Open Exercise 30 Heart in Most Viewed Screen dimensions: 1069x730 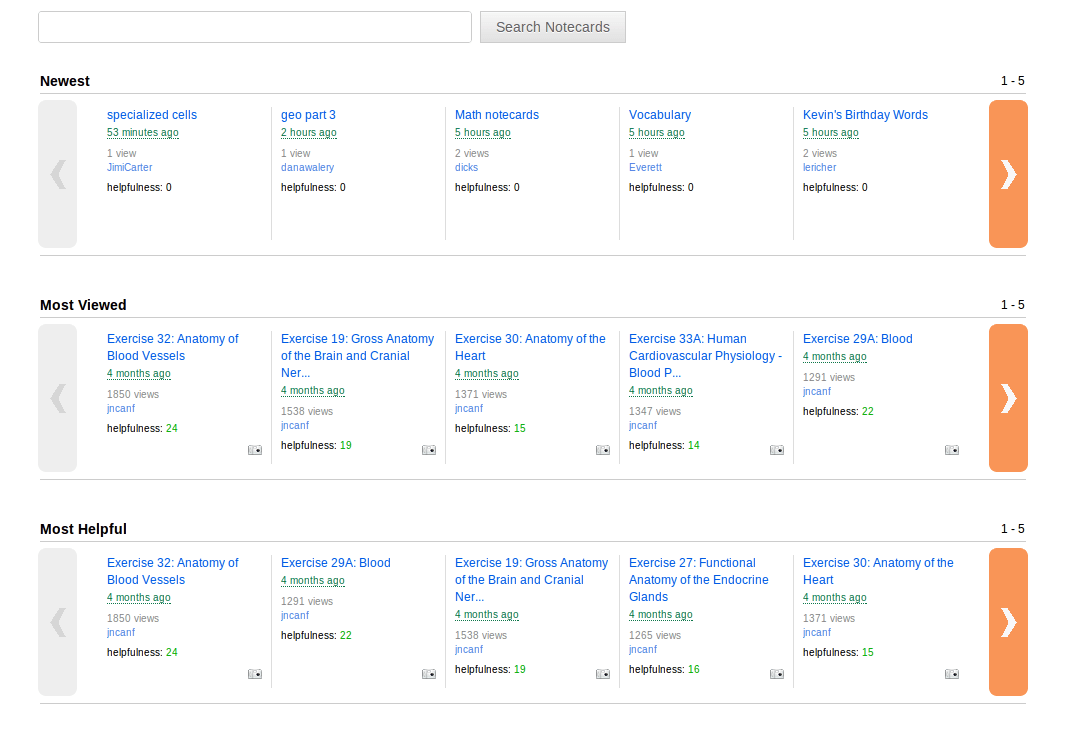(x=530, y=347)
